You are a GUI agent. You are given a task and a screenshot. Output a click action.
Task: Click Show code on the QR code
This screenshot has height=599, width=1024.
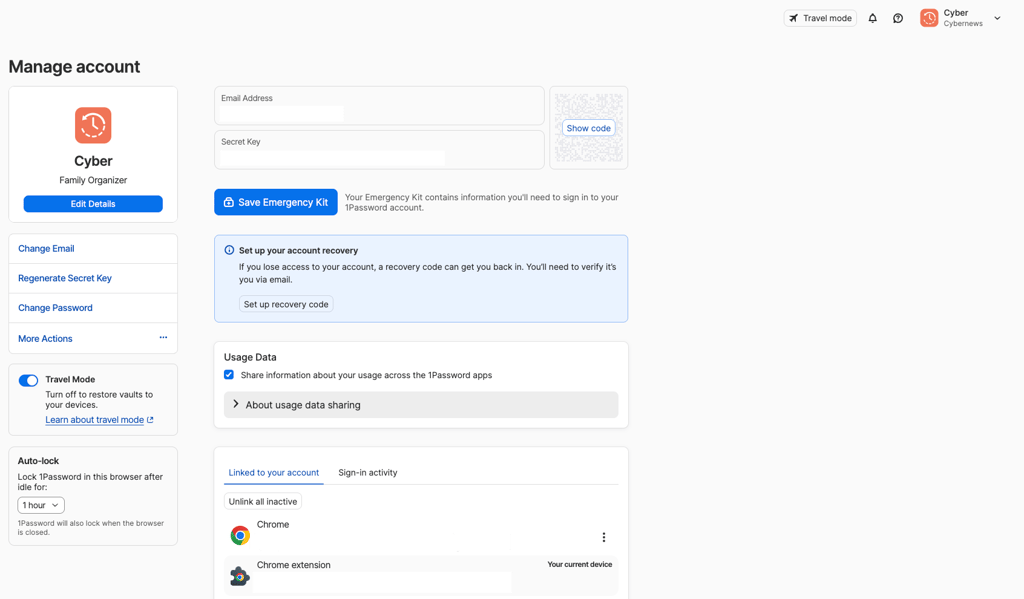point(588,128)
